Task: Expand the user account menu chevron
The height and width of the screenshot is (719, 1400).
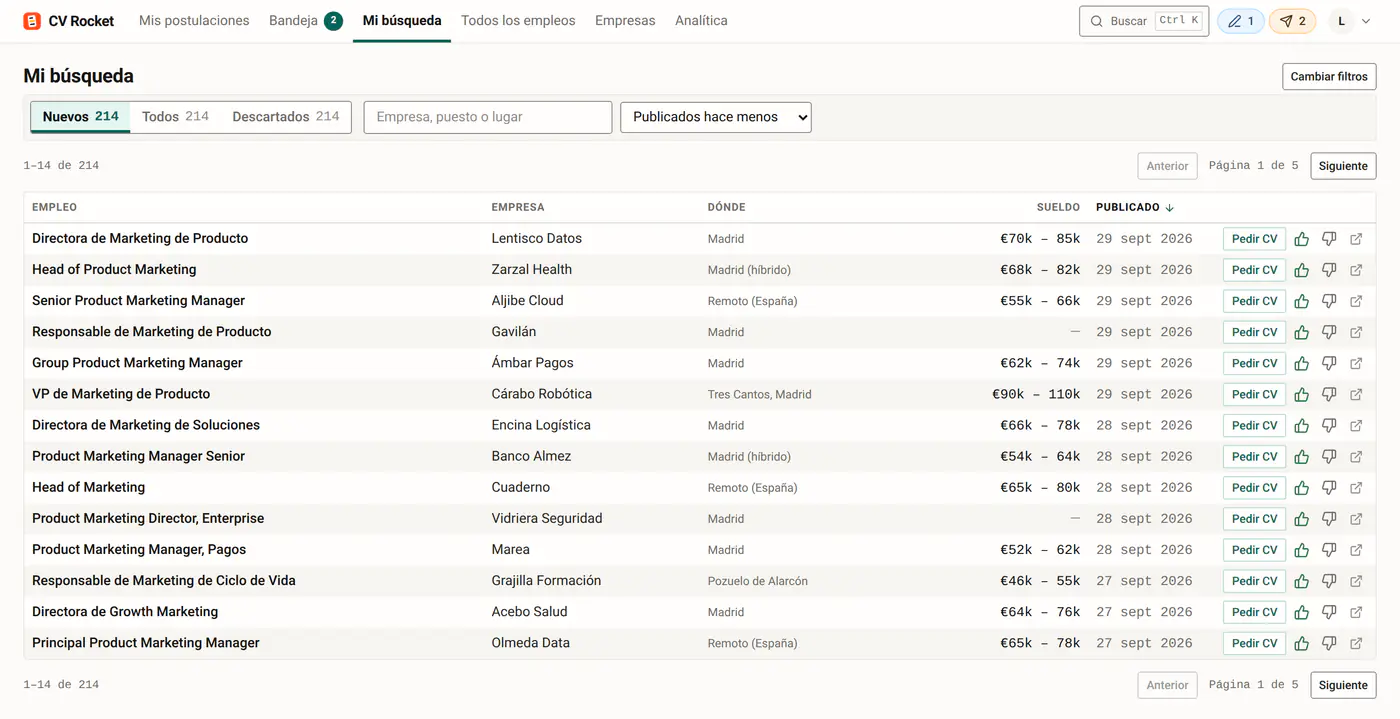Action: [x=1366, y=21]
